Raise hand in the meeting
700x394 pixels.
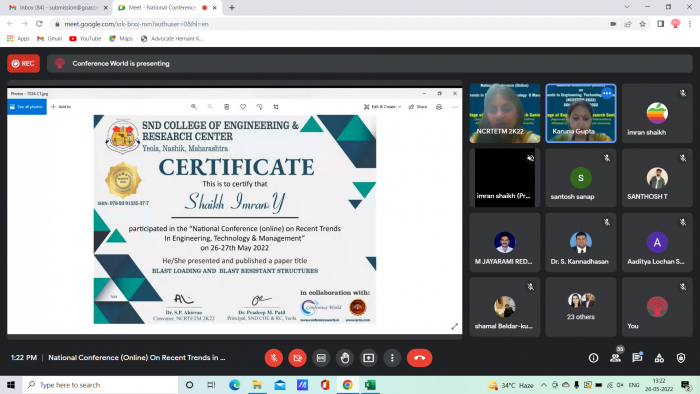[x=345, y=358]
